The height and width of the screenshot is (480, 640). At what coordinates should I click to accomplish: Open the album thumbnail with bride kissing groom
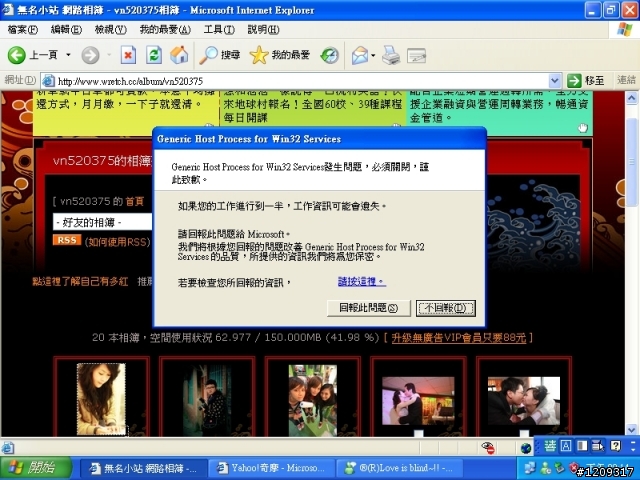click(524, 401)
